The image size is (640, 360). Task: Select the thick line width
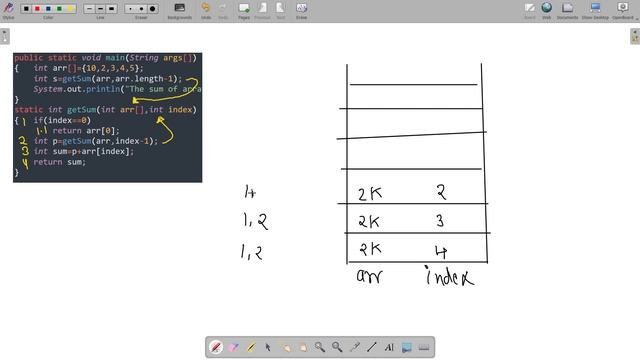click(111, 9)
